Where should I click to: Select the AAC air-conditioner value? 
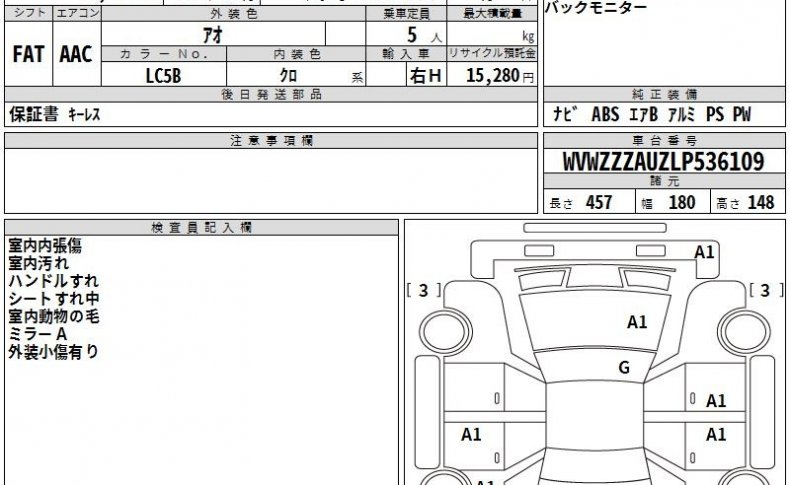[76, 54]
